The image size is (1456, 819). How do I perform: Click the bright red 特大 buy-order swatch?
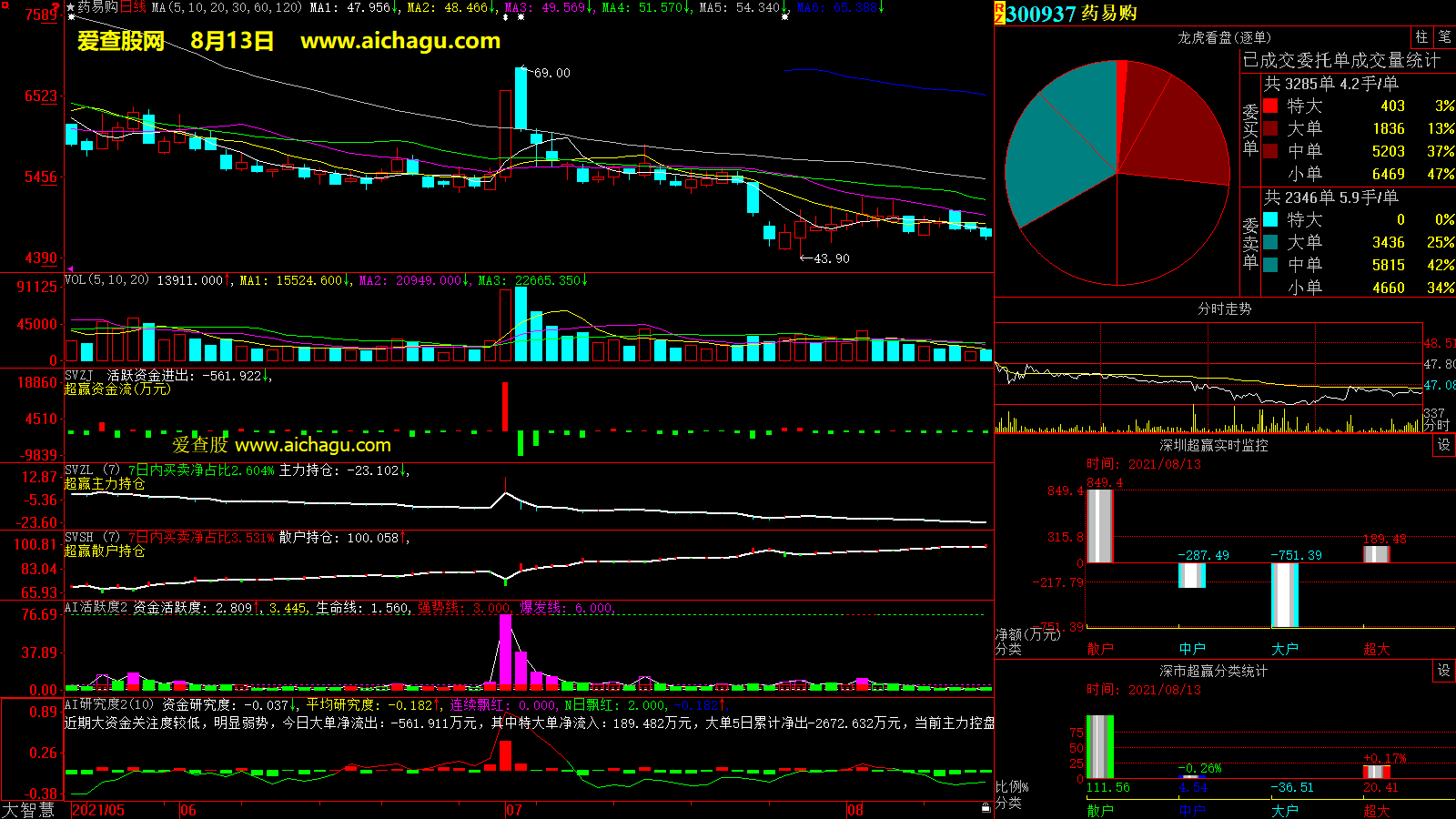click(x=1270, y=106)
